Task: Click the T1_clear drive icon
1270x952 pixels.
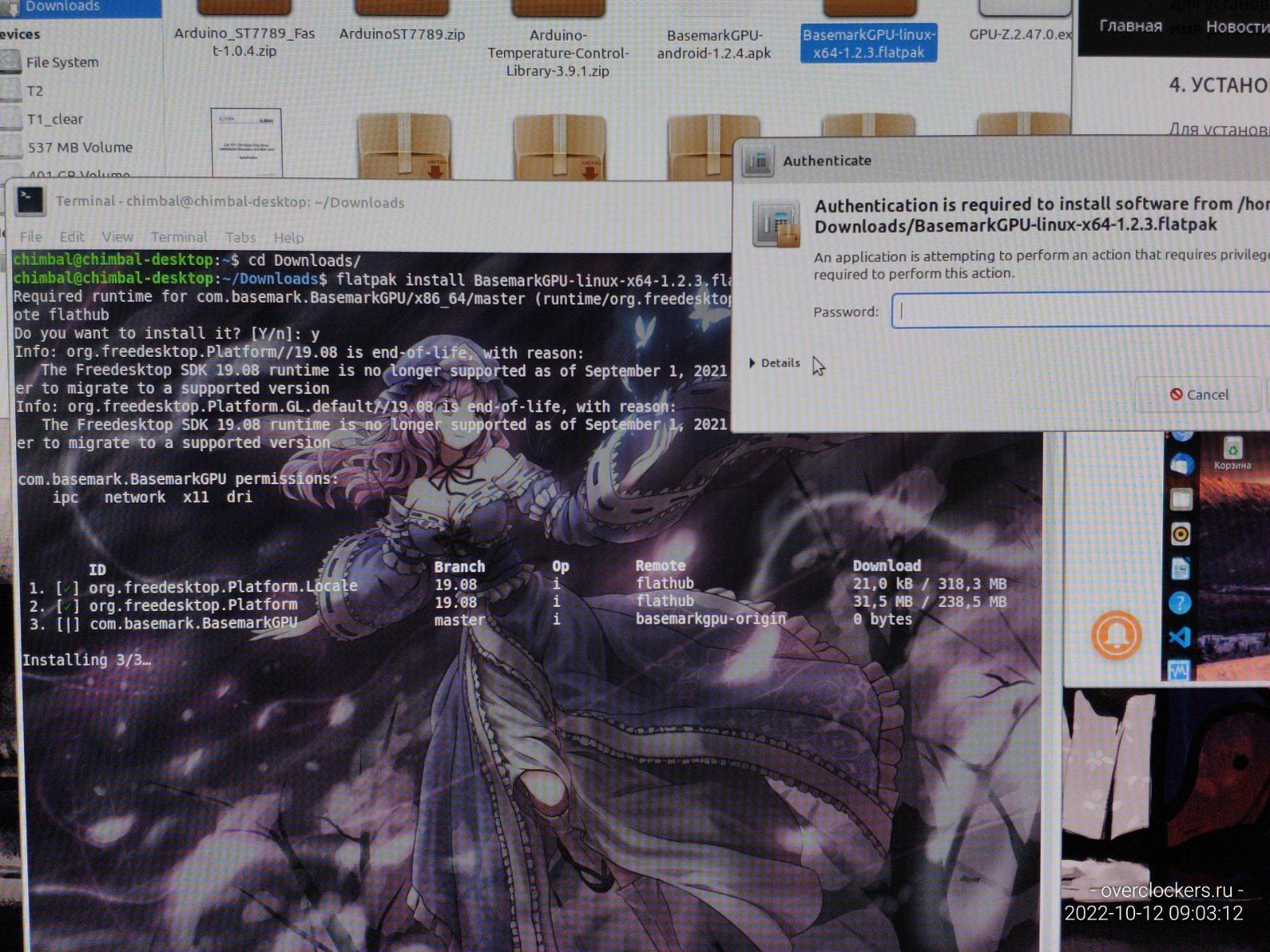Action: click(x=10, y=119)
